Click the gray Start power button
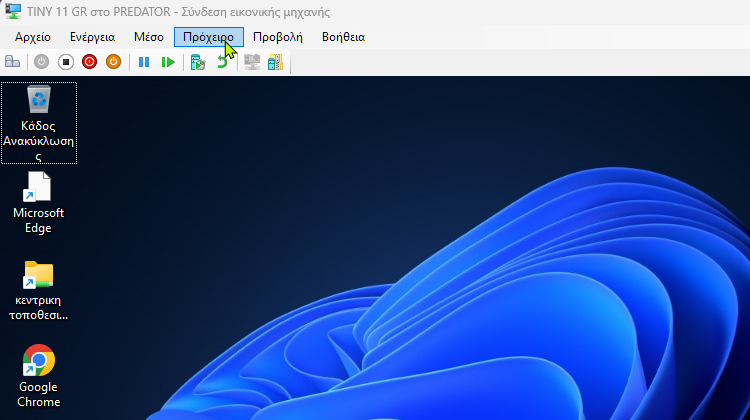The height and width of the screenshot is (420, 750). (x=41, y=62)
